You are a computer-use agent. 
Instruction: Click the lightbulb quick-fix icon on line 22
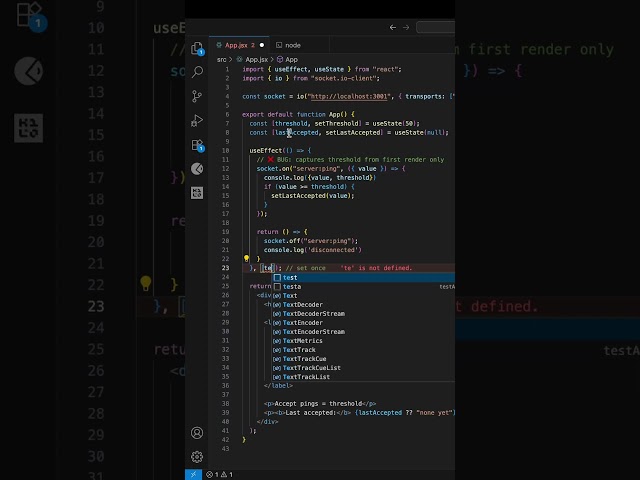tap(246, 258)
